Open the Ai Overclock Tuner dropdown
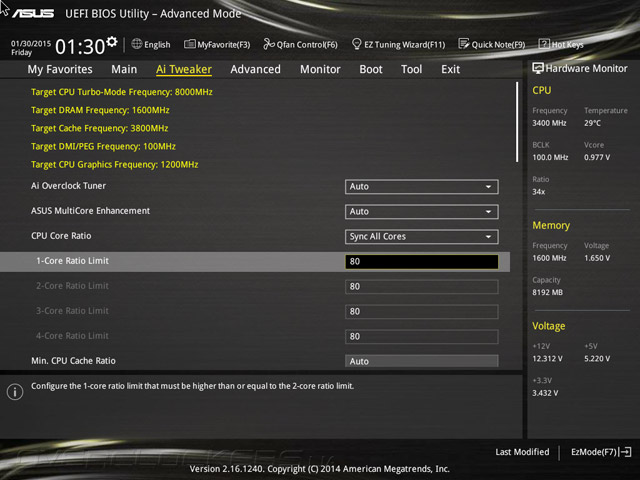 tap(422, 187)
